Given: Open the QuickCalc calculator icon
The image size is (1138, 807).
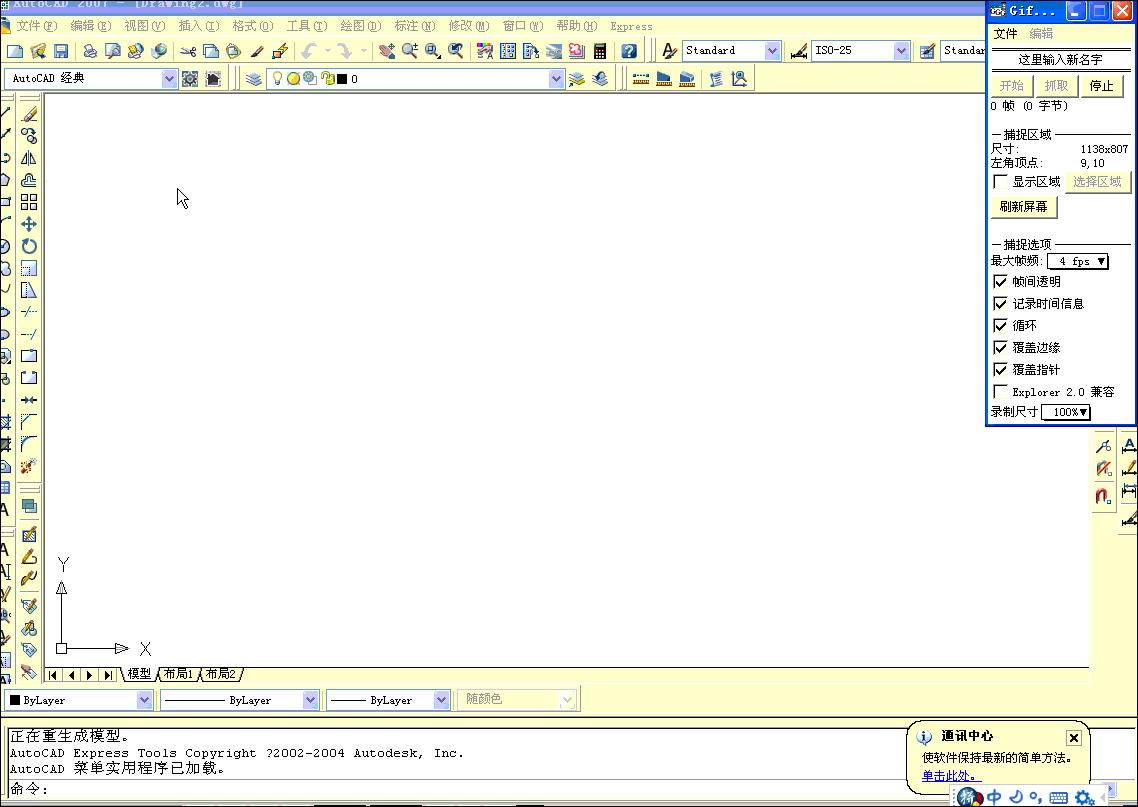Looking at the screenshot, I should [600, 51].
